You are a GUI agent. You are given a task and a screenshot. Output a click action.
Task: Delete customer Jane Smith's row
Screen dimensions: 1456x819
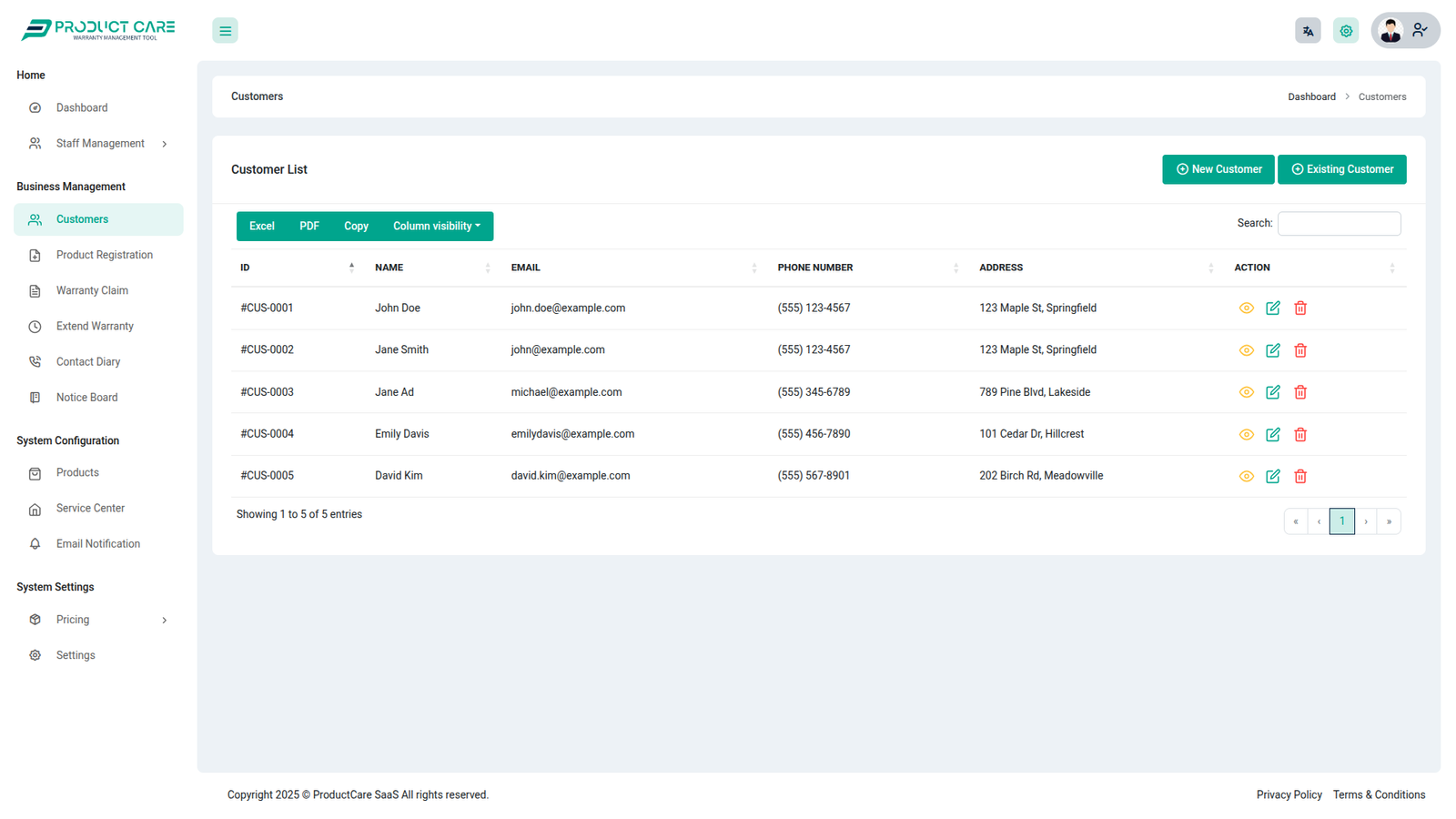[1300, 350]
